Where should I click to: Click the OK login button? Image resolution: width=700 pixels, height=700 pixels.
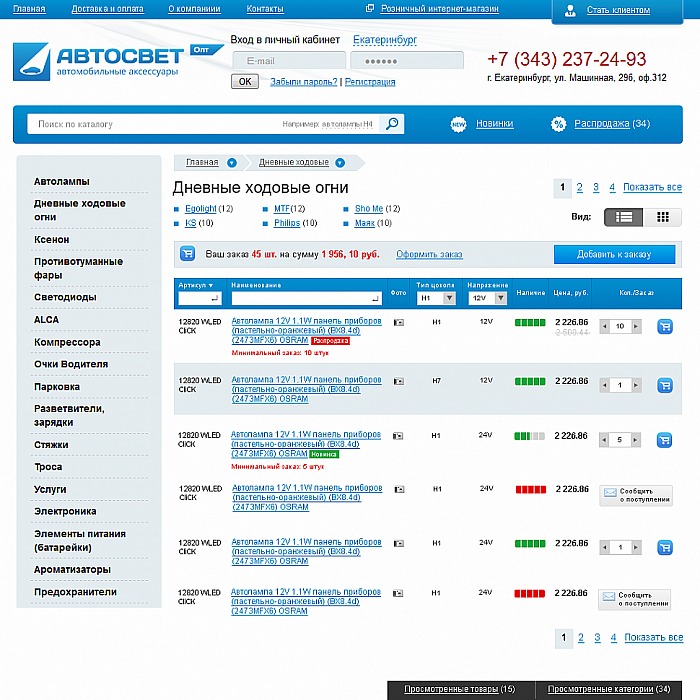click(x=245, y=82)
